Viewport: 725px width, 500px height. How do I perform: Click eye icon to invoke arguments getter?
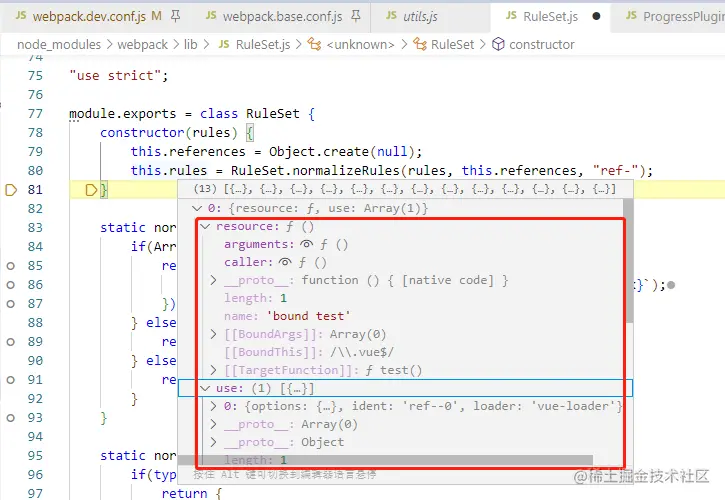[x=306, y=244]
